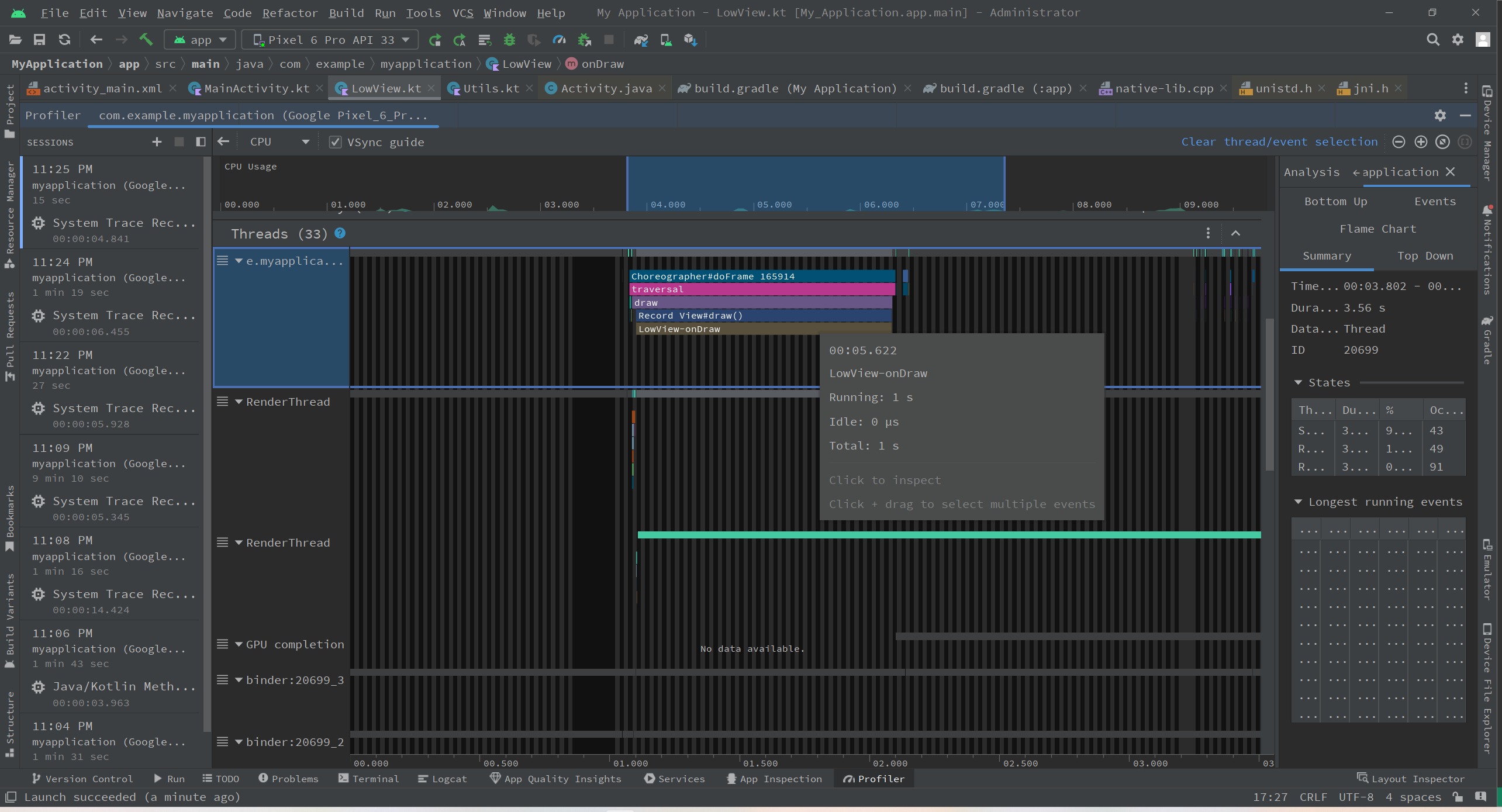Toggle the VSync guide checkbox

pyautogui.click(x=335, y=142)
